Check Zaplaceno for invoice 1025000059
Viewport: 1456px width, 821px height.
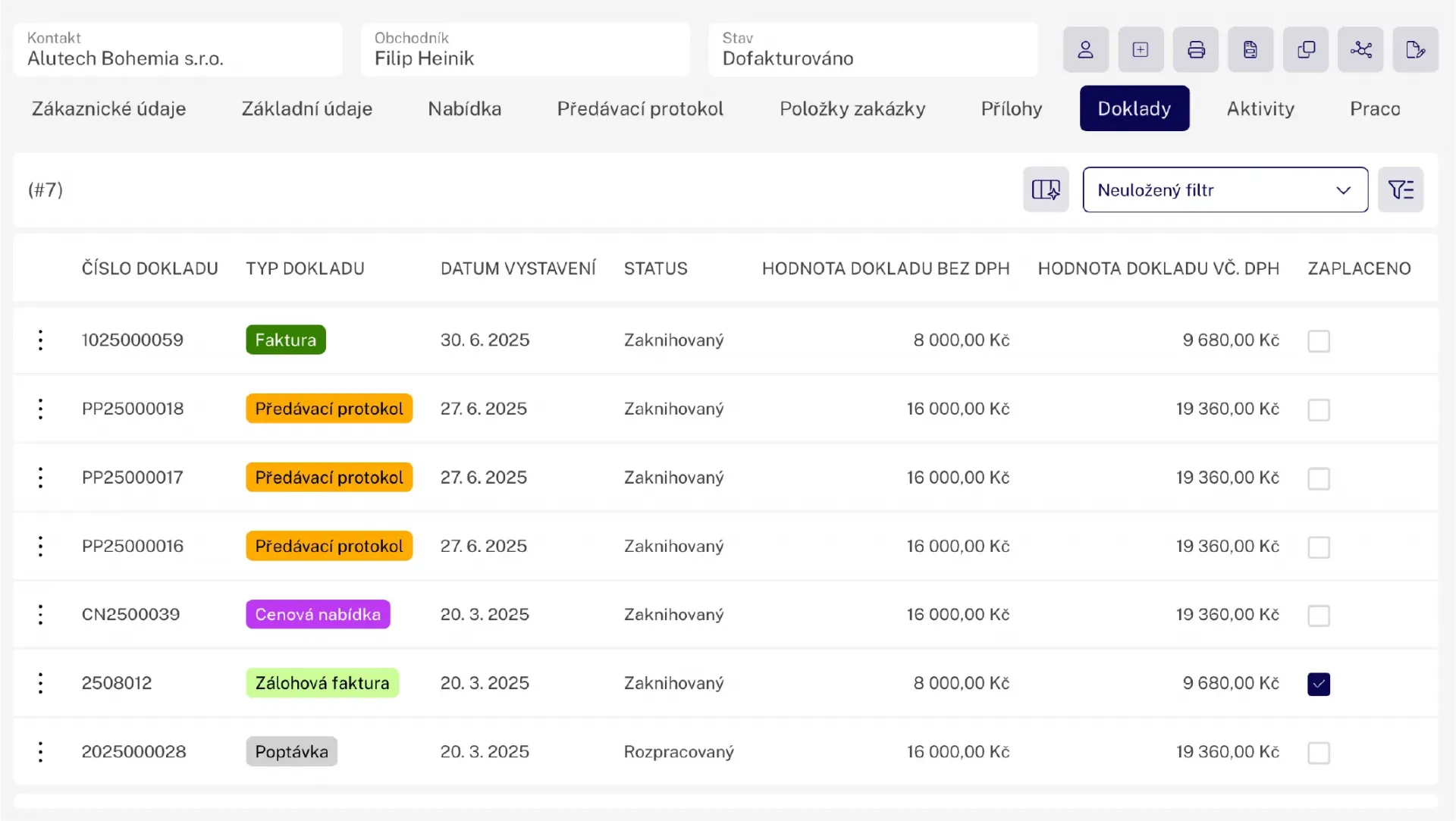1318,341
